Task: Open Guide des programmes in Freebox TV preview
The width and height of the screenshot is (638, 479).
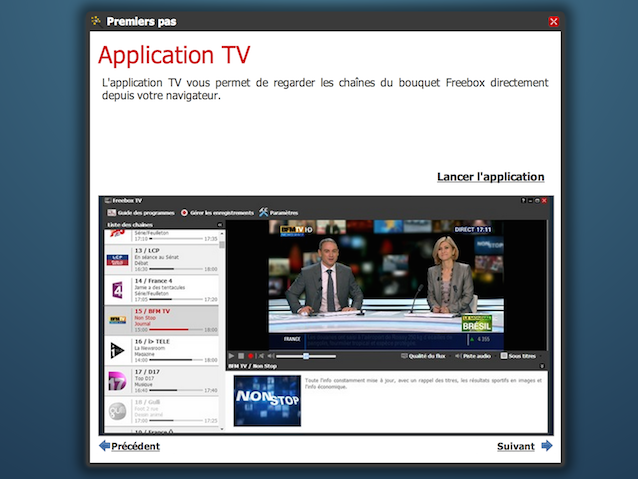Action: (x=141, y=213)
